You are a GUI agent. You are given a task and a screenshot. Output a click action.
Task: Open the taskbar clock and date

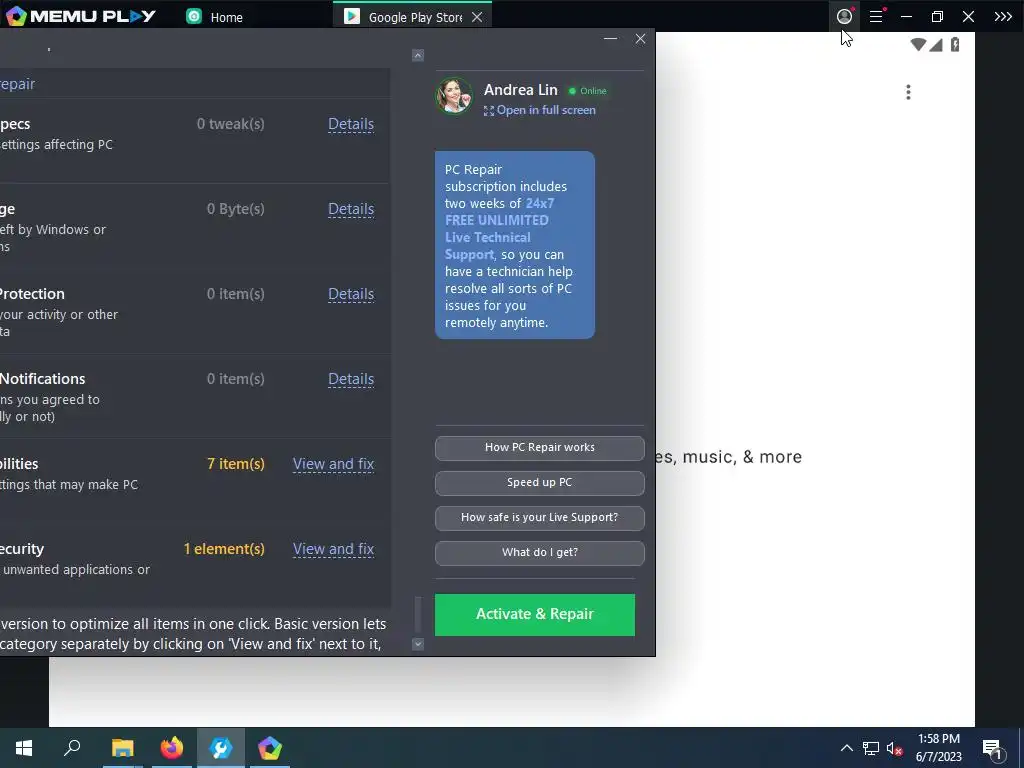(938, 748)
